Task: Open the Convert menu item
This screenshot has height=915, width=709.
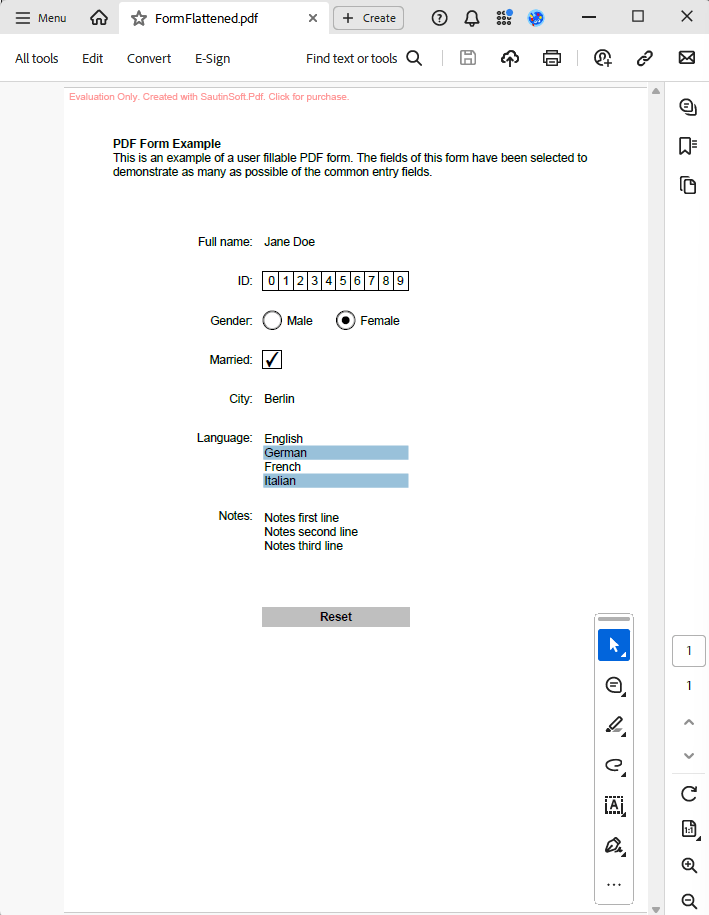Action: [x=149, y=58]
